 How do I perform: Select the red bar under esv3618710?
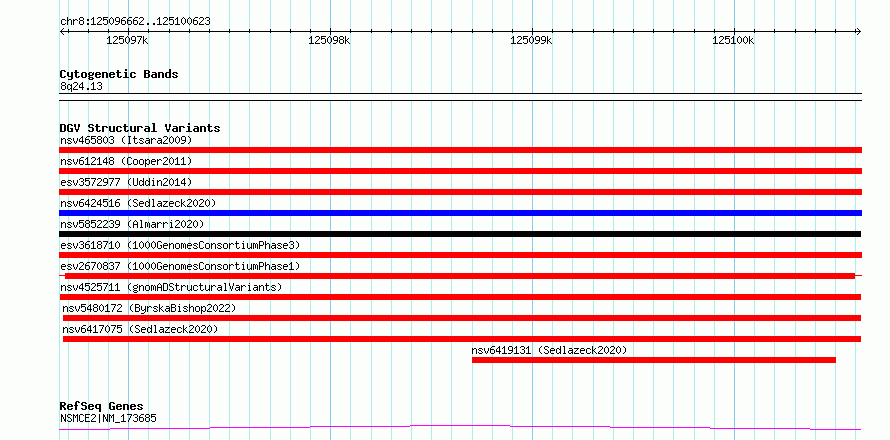[x=460, y=255]
